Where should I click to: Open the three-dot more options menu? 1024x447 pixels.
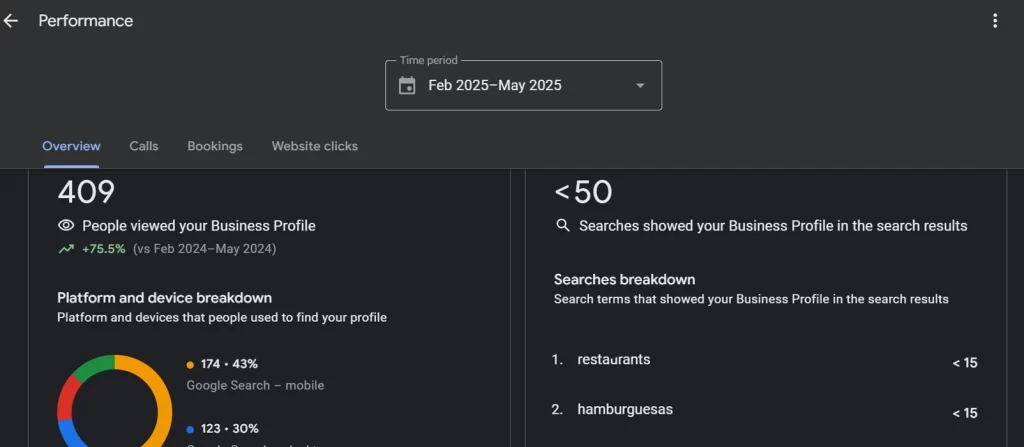pos(994,21)
